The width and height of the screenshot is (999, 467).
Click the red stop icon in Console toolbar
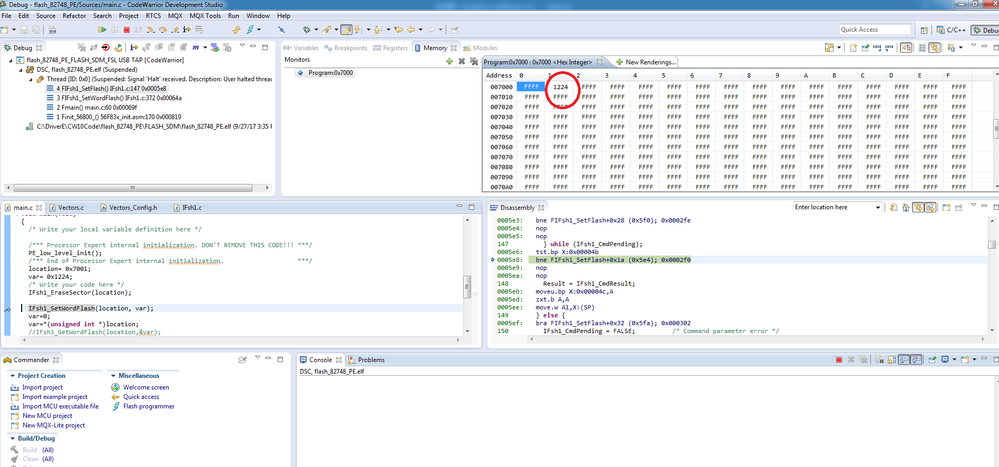click(838, 360)
